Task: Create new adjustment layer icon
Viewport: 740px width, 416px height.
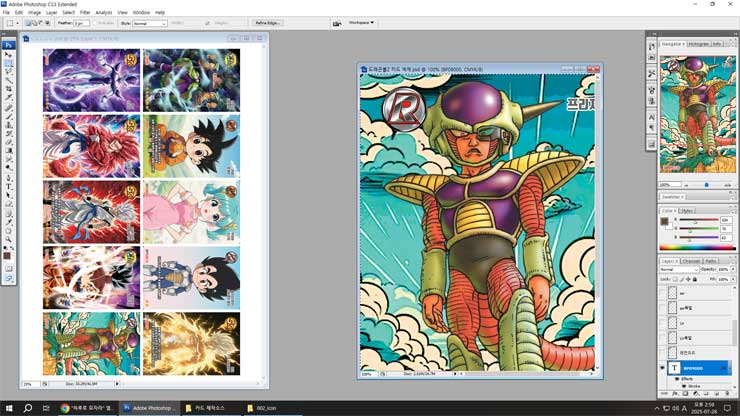Action: click(x=696, y=394)
